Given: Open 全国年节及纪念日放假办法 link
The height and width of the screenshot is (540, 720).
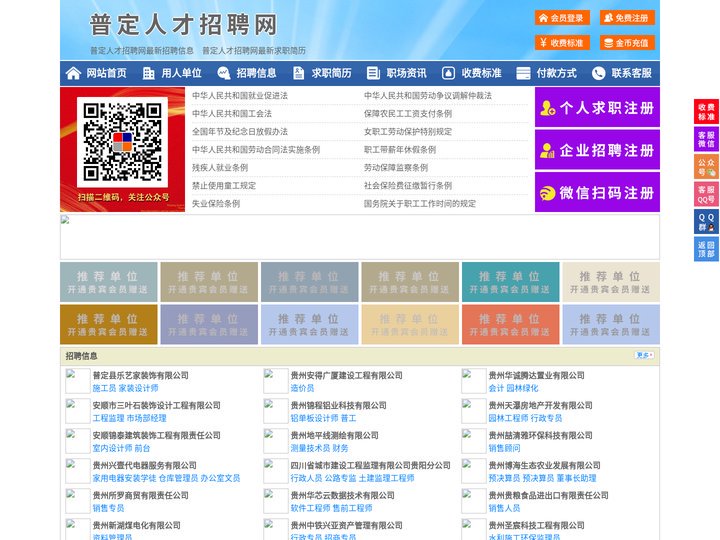Looking at the screenshot, I should [240, 131].
